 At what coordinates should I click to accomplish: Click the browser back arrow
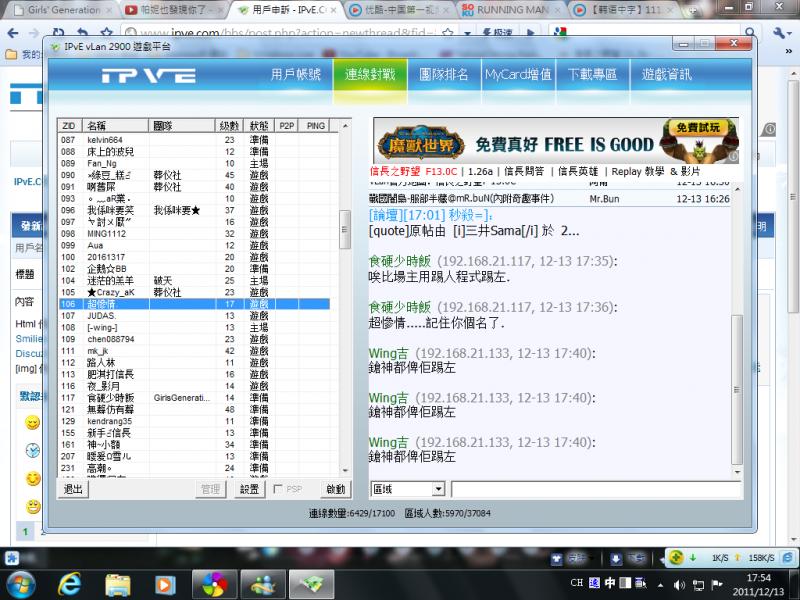13,33
